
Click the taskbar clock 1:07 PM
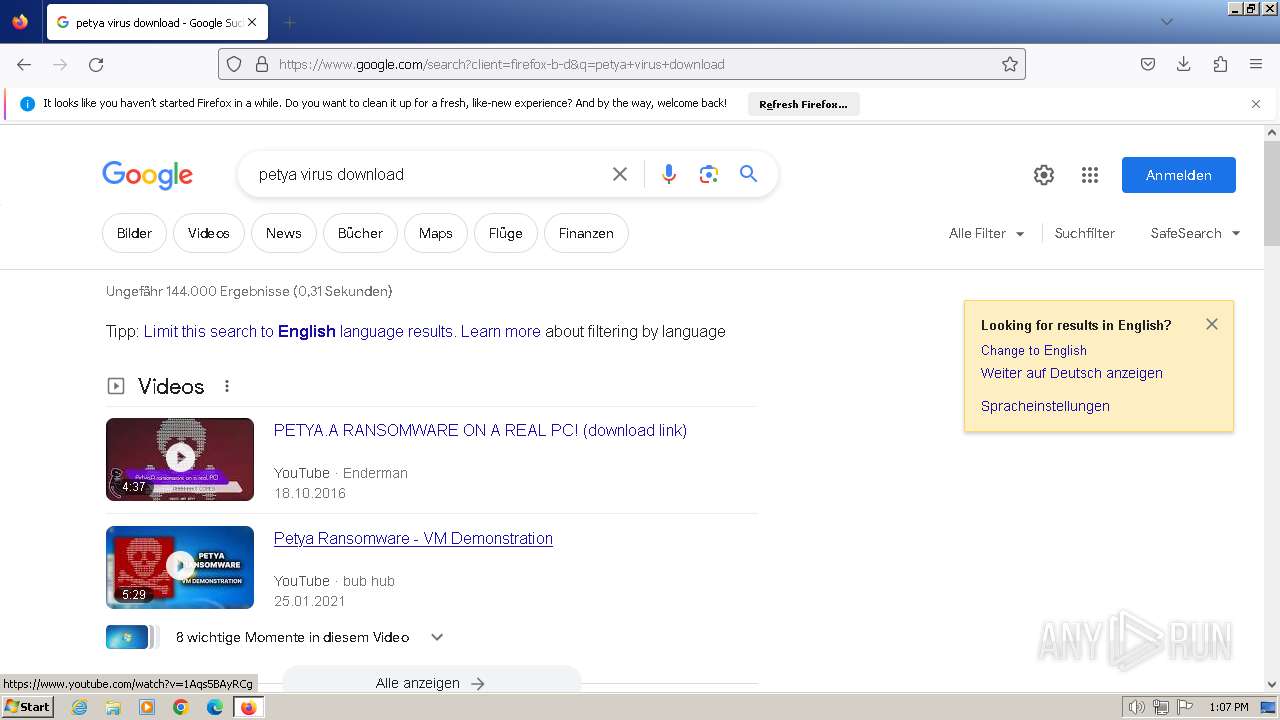1228,707
